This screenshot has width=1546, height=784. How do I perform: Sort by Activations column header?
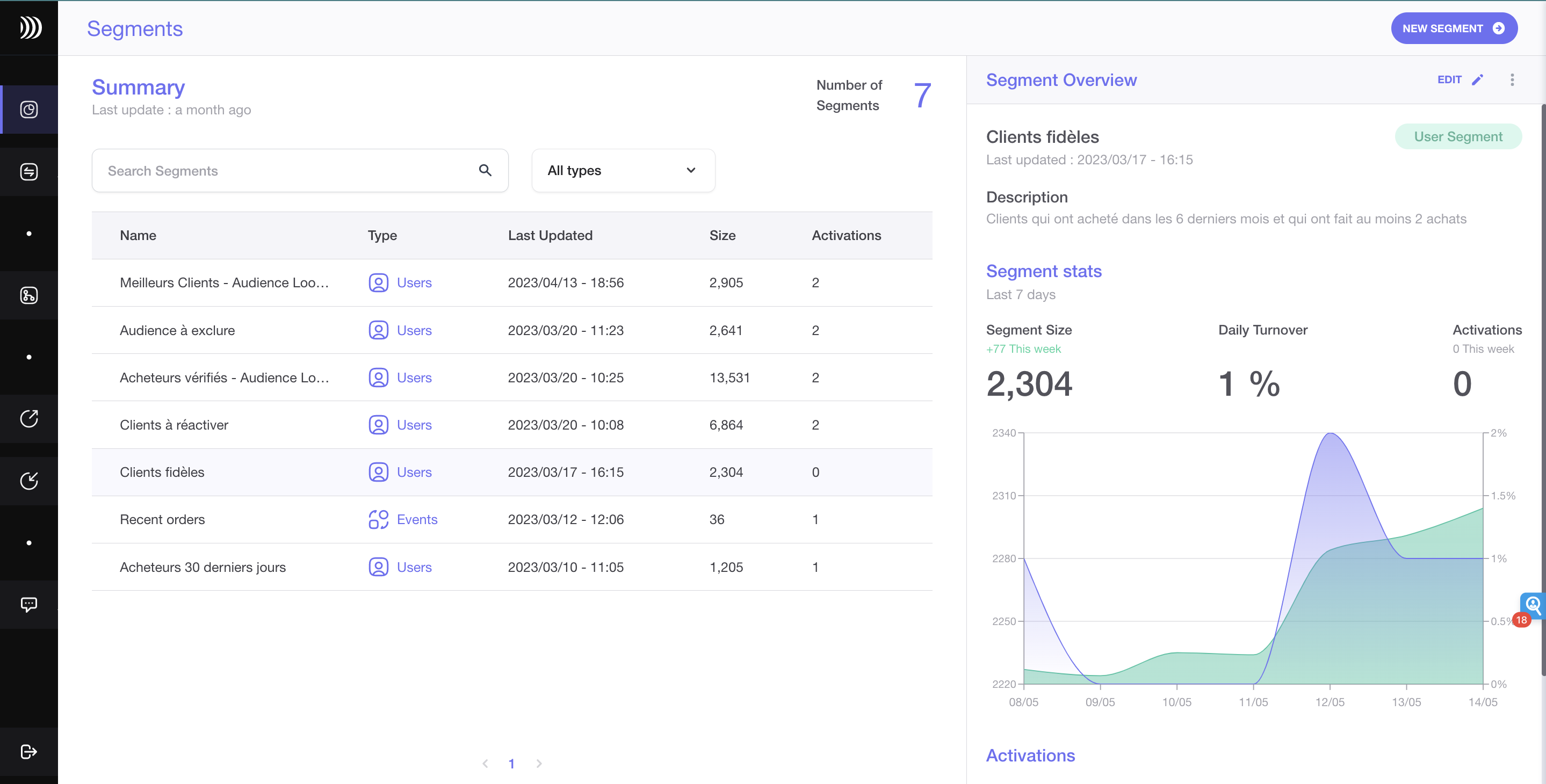(x=846, y=235)
